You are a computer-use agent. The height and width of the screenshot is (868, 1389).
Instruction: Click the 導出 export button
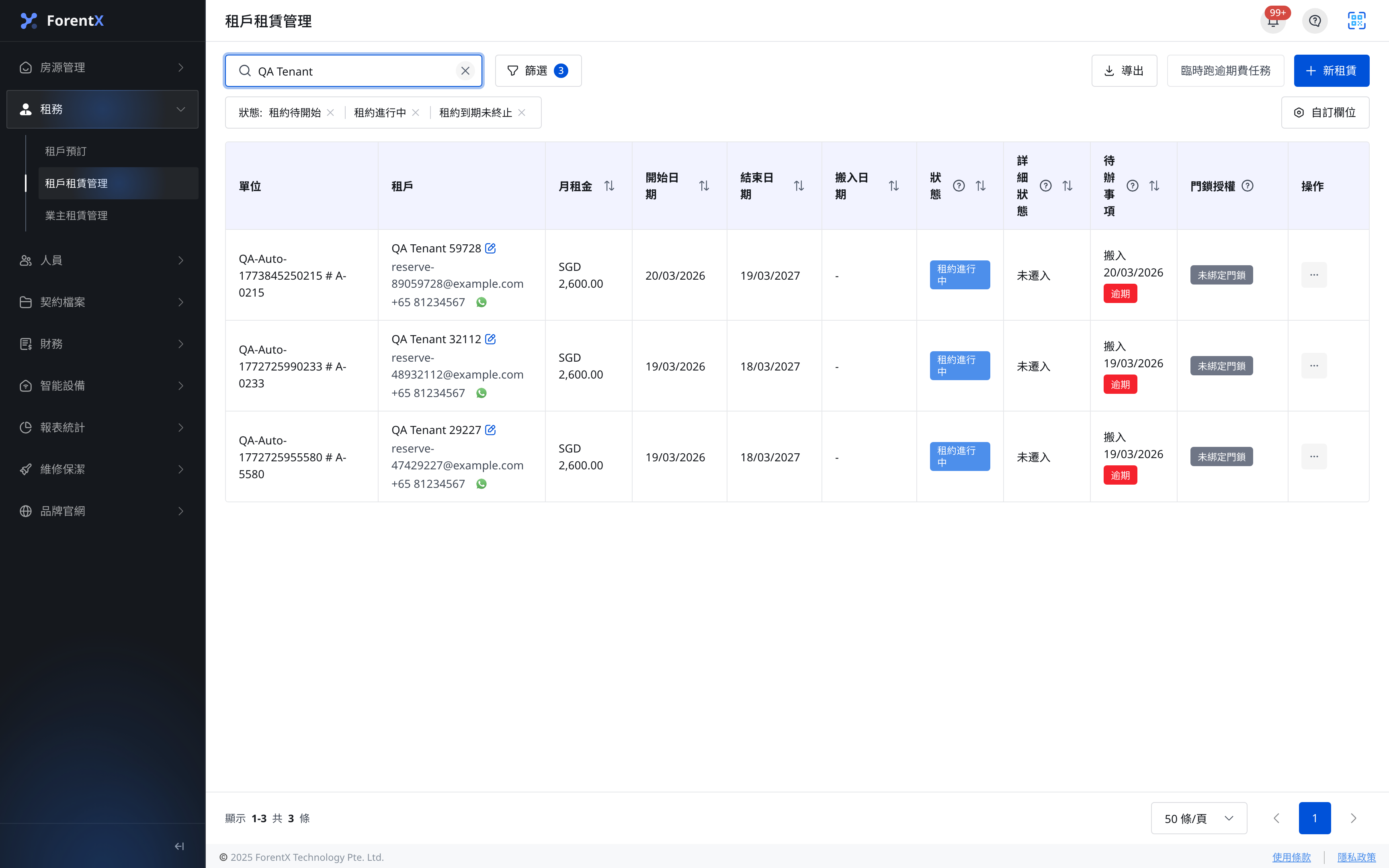[1124, 71]
